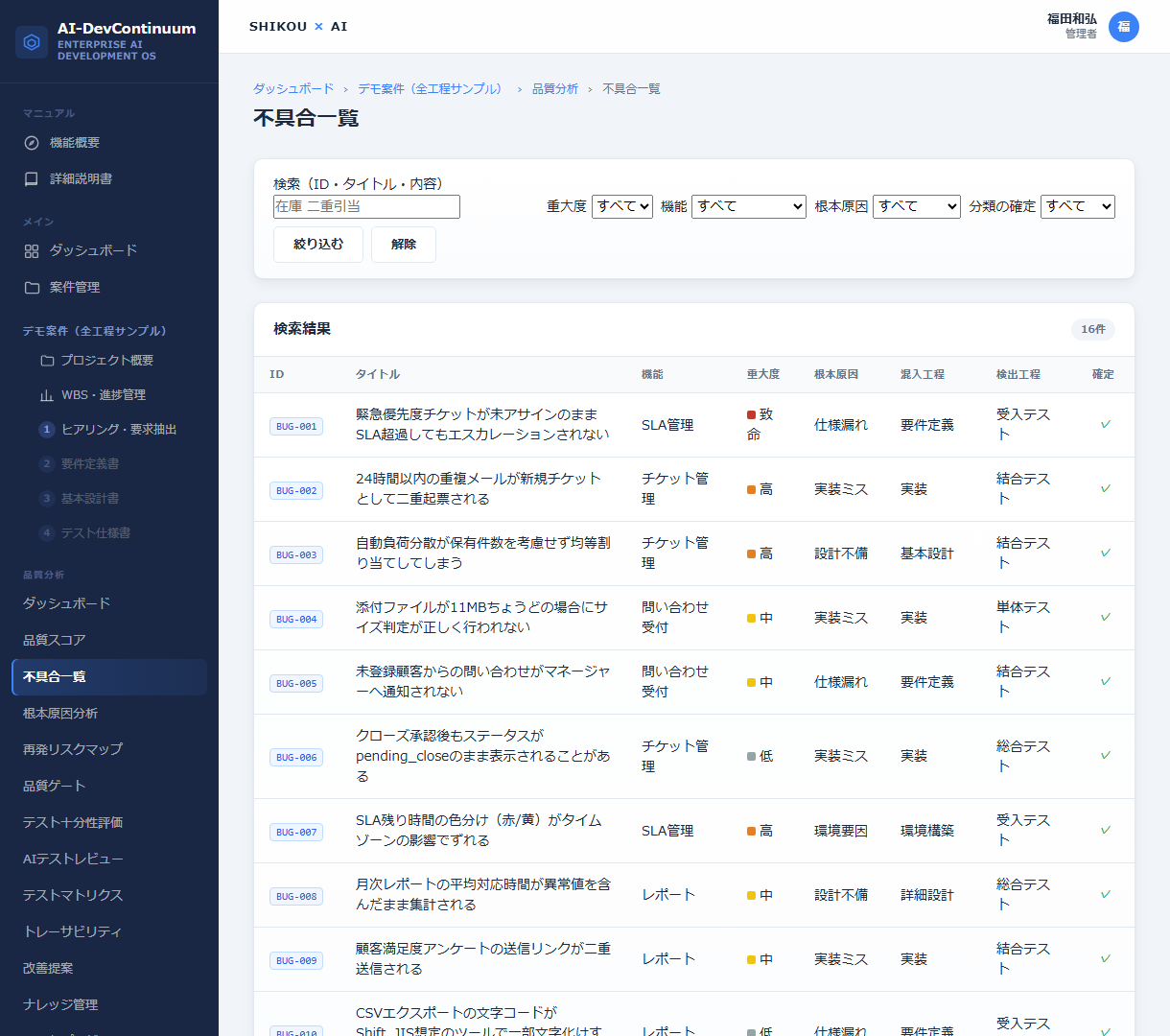Image resolution: width=1170 pixels, height=1036 pixels.
Task: Click the 確定 checkmark in row BUG-008
Action: click(x=1105, y=894)
